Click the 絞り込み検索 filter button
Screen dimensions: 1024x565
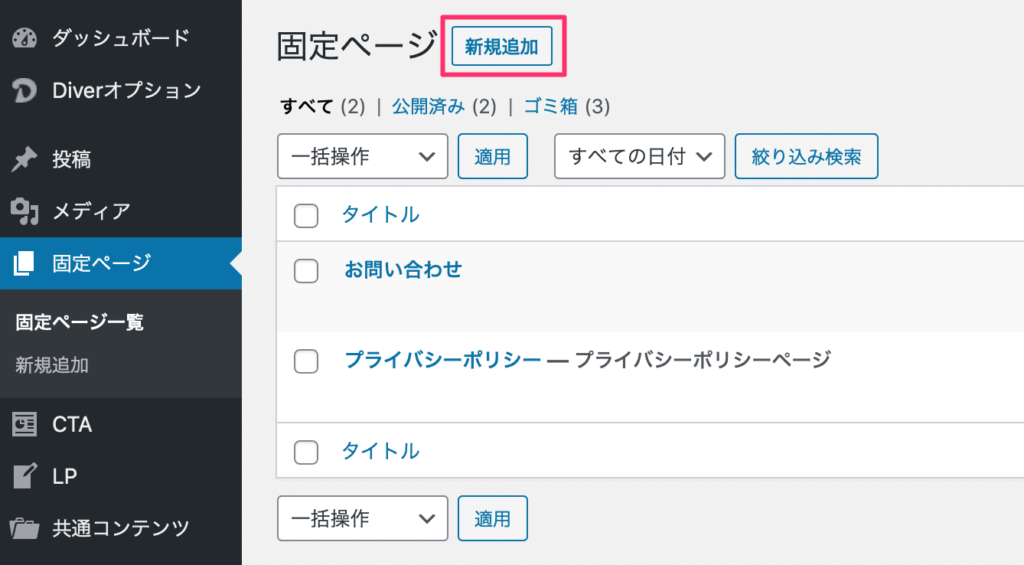[x=806, y=157]
